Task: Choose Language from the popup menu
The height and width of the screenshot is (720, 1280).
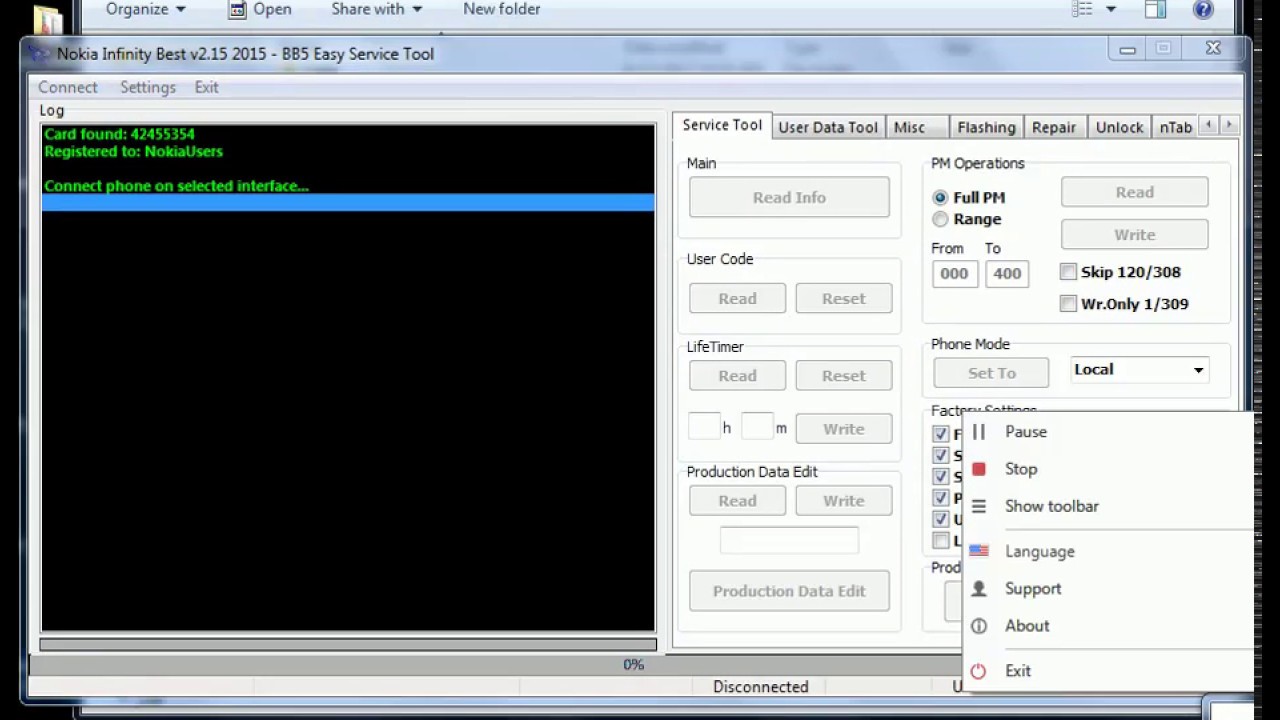Action: point(1040,551)
